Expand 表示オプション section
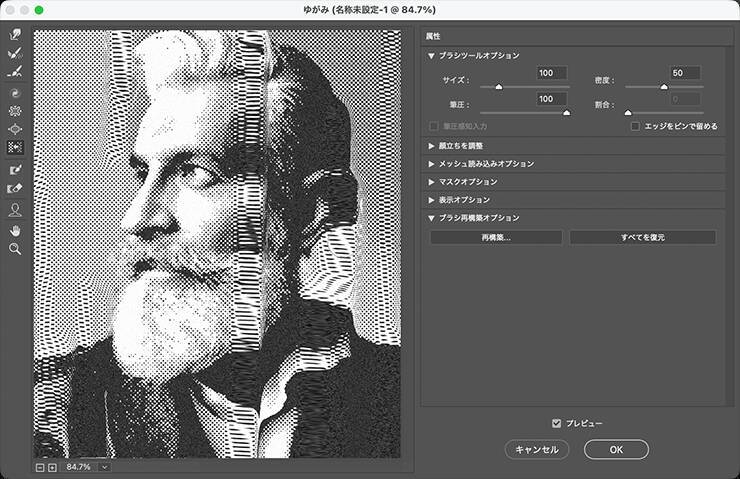The image size is (740, 479). 431,200
